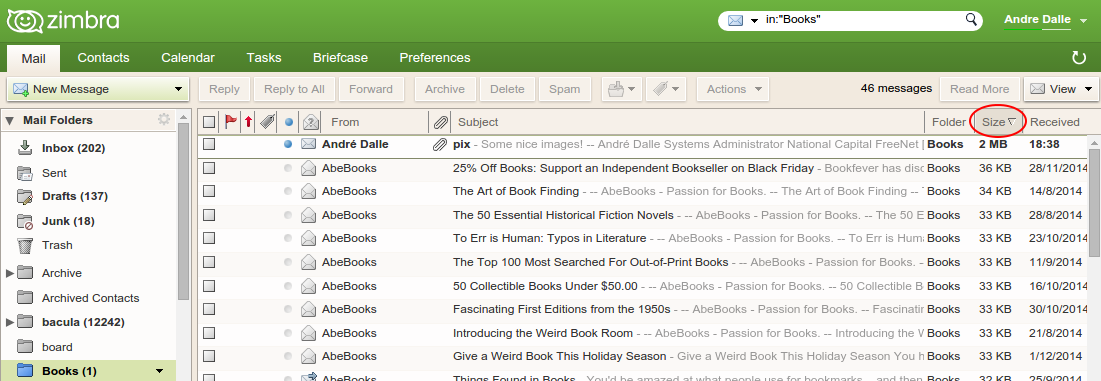Screen dimensions: 1101x381
Task: Sort by the Size column header
Action: [x=999, y=122]
